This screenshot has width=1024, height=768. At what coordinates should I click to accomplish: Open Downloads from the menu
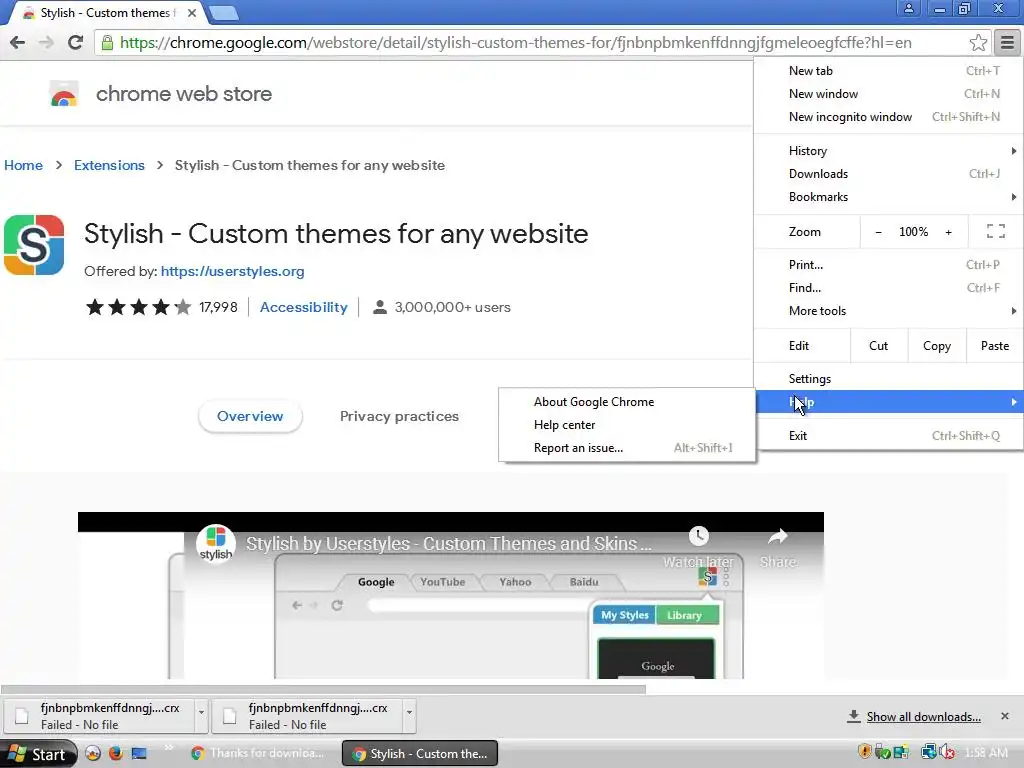(x=889, y=174)
